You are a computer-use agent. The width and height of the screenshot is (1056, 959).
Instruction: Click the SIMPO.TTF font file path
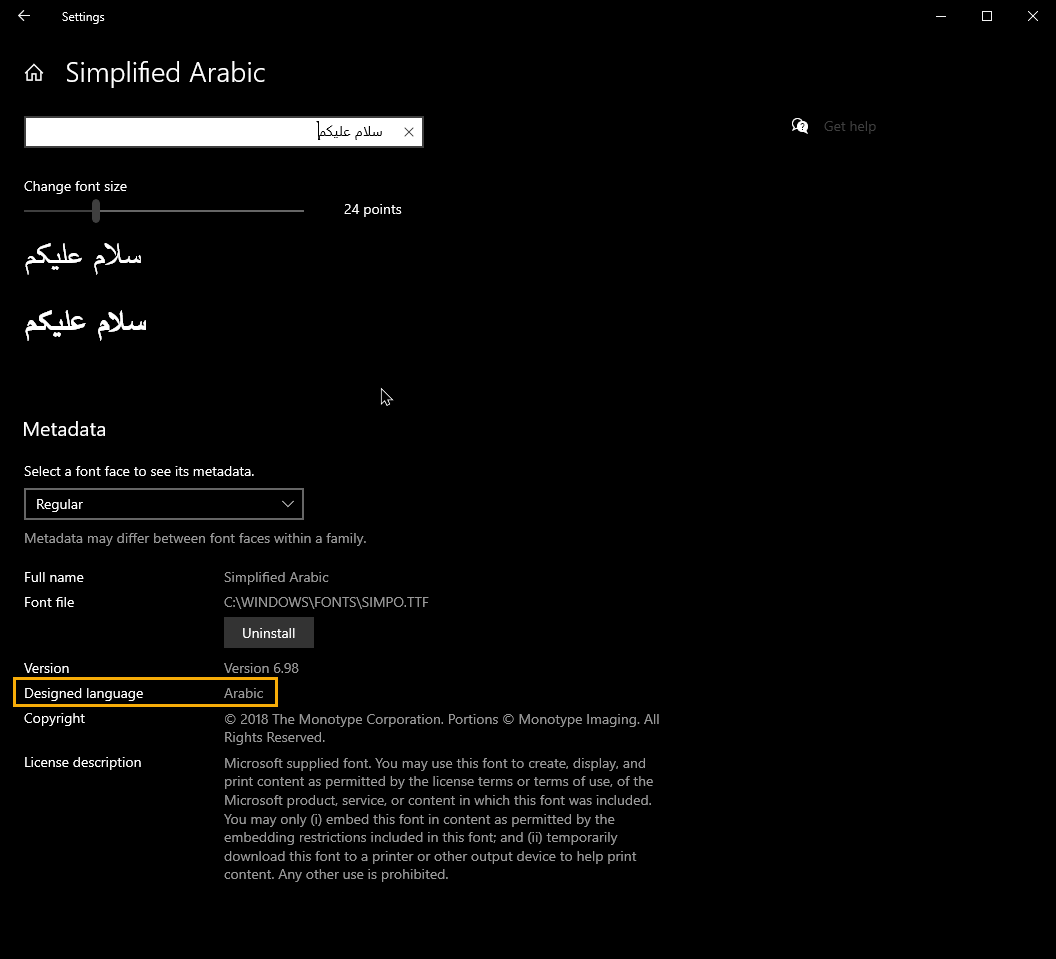(x=326, y=602)
